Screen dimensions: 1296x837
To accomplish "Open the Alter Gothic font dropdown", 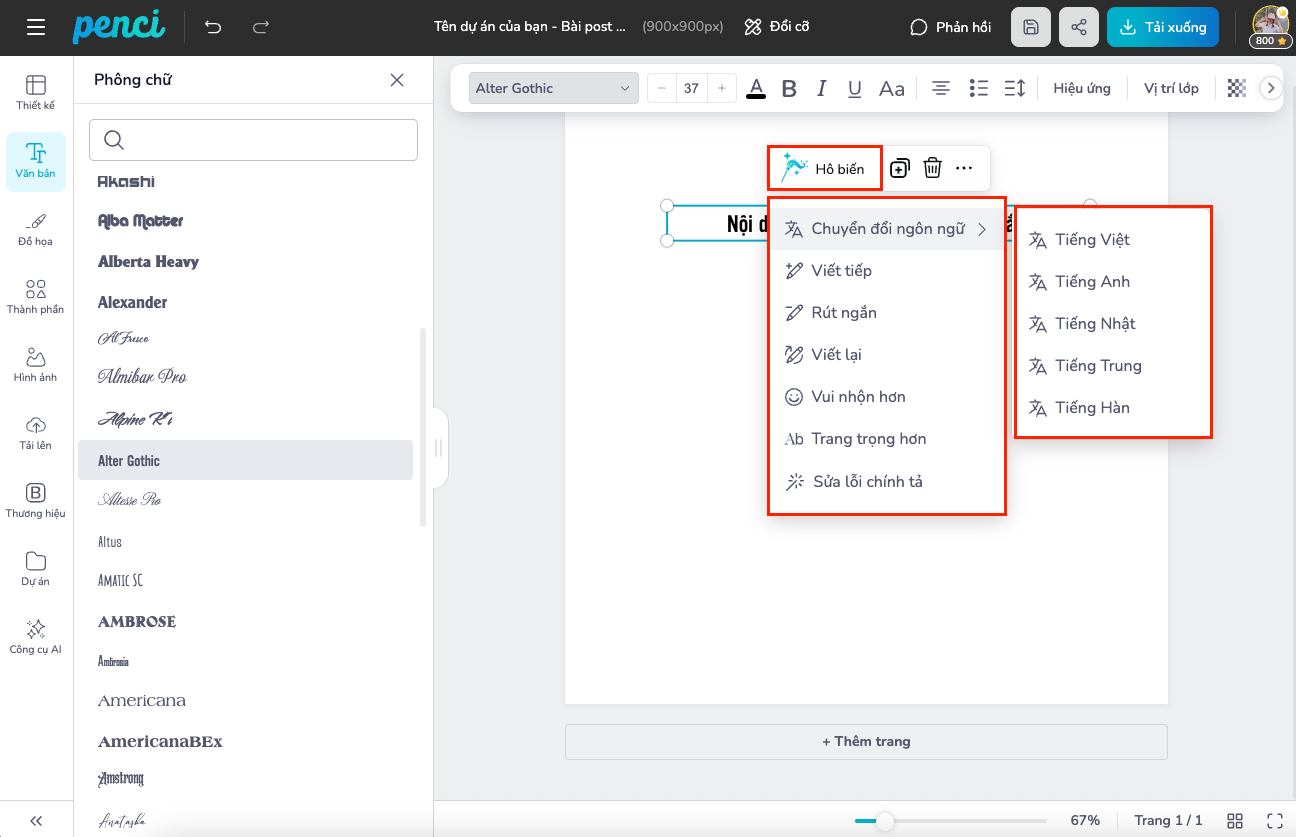I will 554,88.
